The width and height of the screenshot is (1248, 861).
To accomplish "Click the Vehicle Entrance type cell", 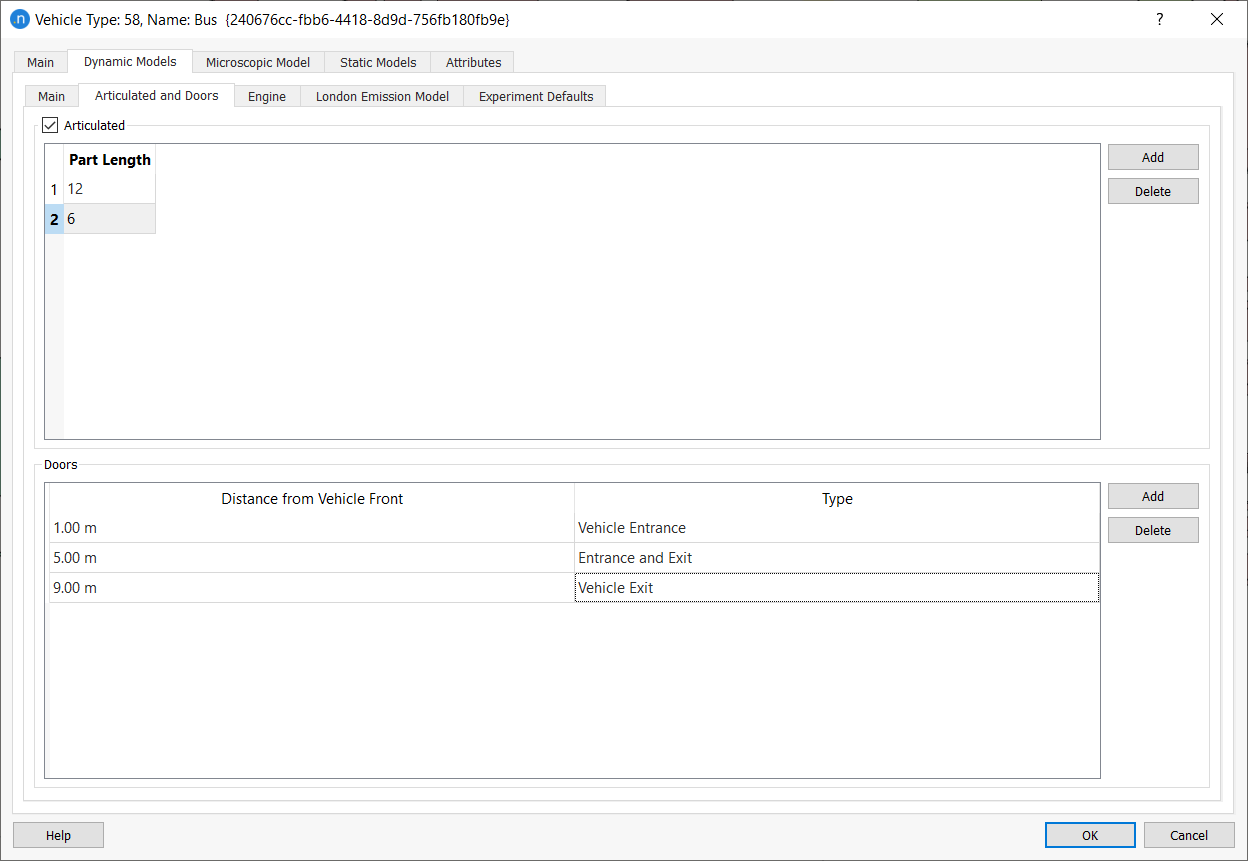I will [x=836, y=528].
